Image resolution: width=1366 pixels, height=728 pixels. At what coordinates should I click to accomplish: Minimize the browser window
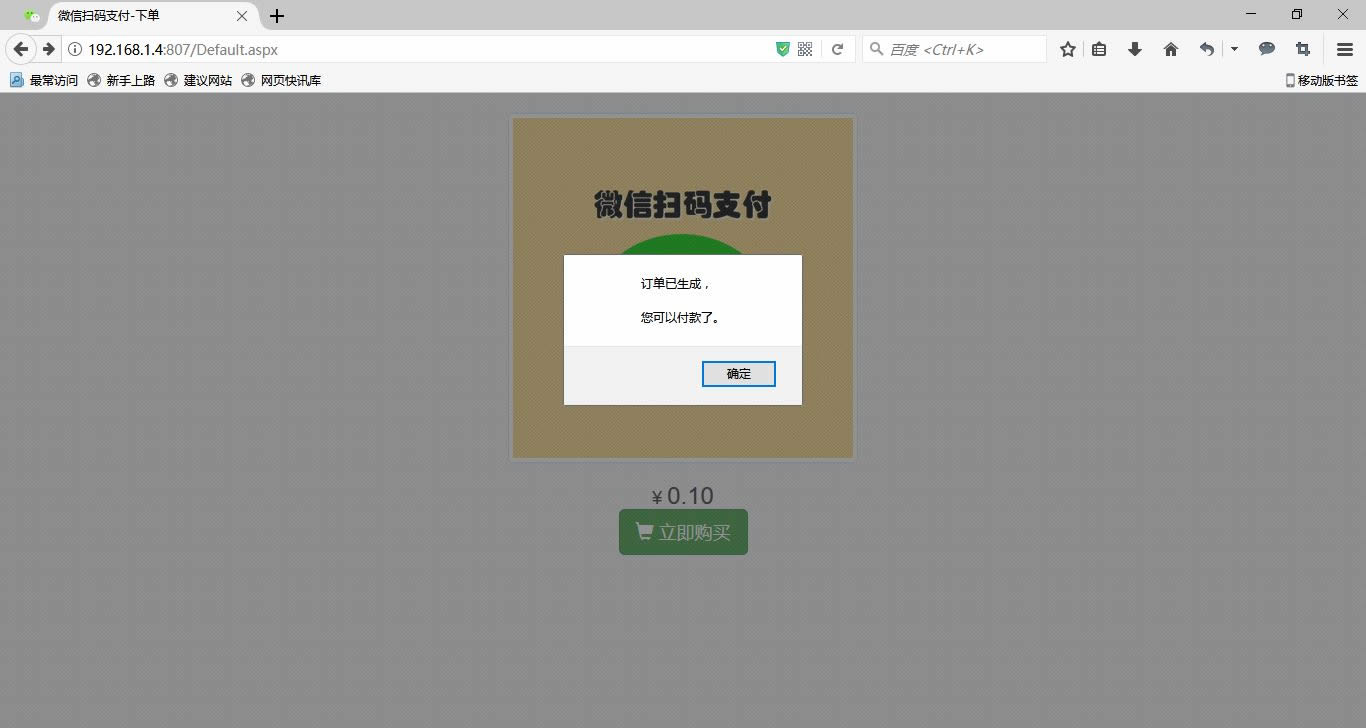pos(1251,14)
